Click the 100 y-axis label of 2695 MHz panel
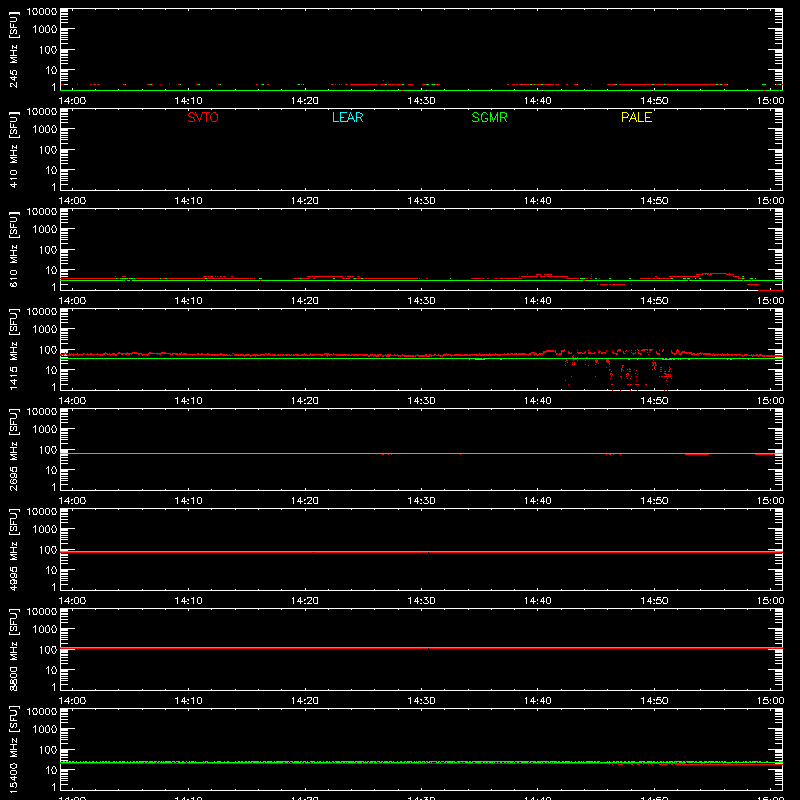This screenshot has width=800, height=800. tap(48, 450)
